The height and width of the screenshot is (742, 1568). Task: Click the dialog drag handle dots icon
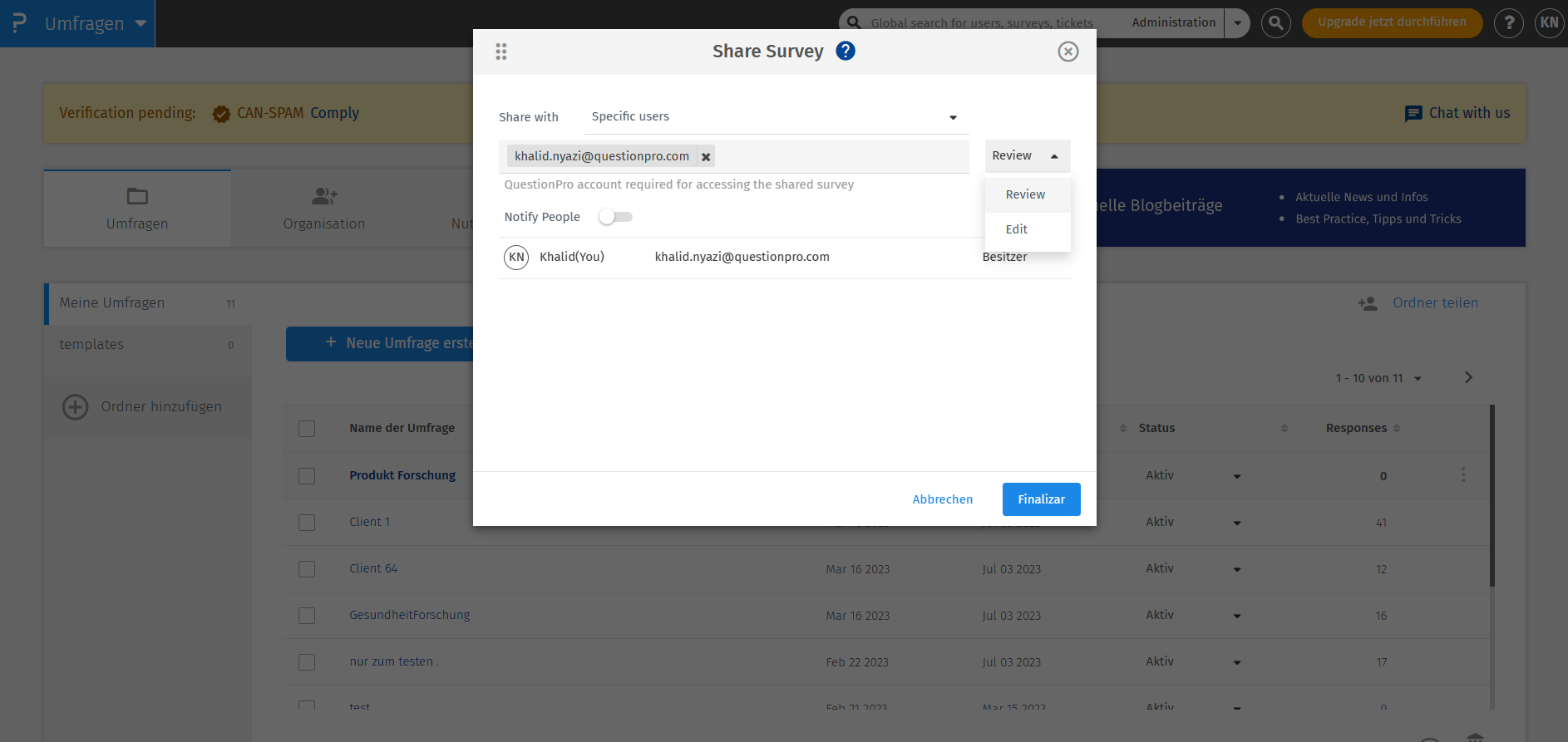501,52
